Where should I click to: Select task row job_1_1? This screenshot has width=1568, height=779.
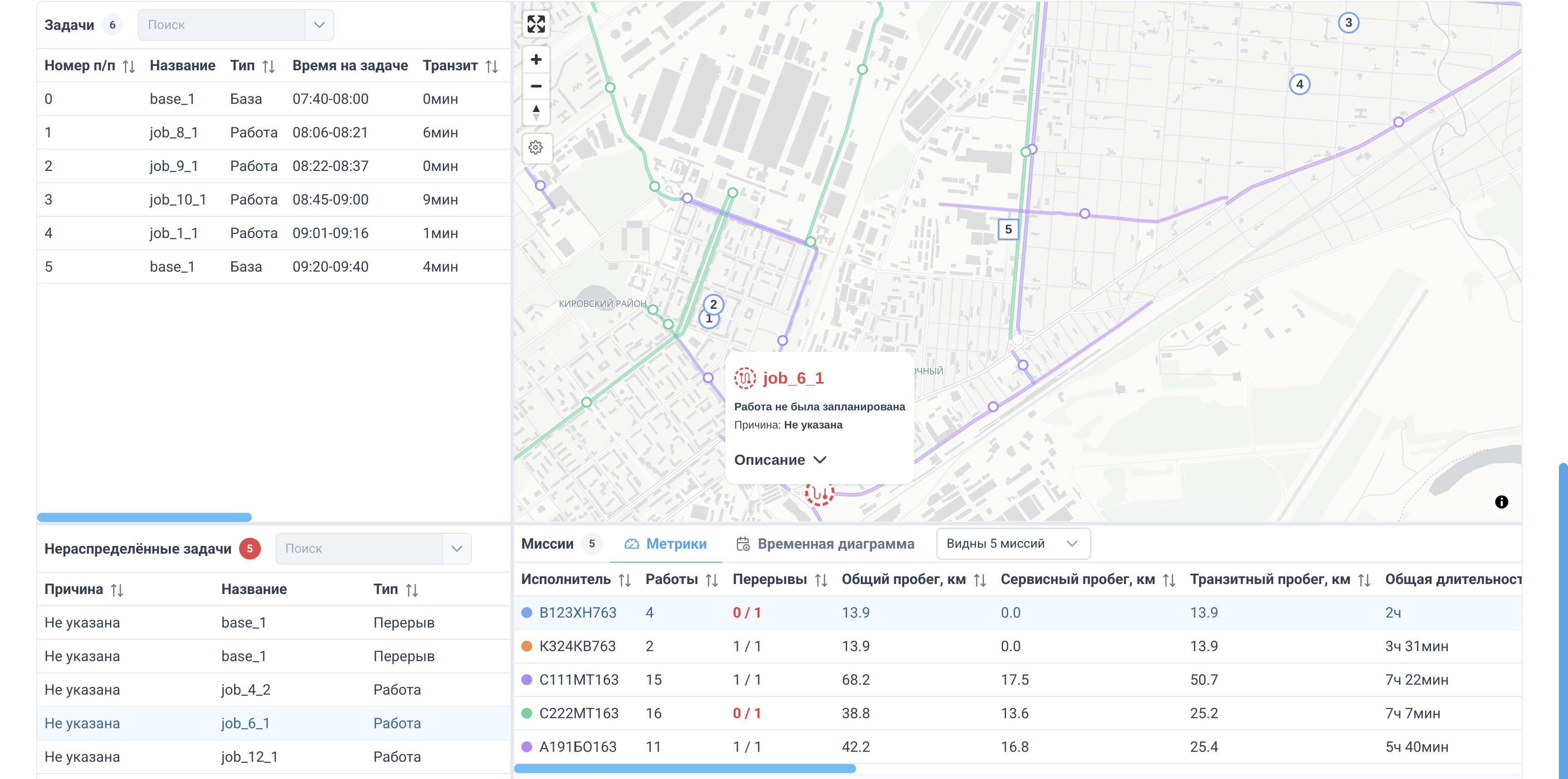(274, 233)
